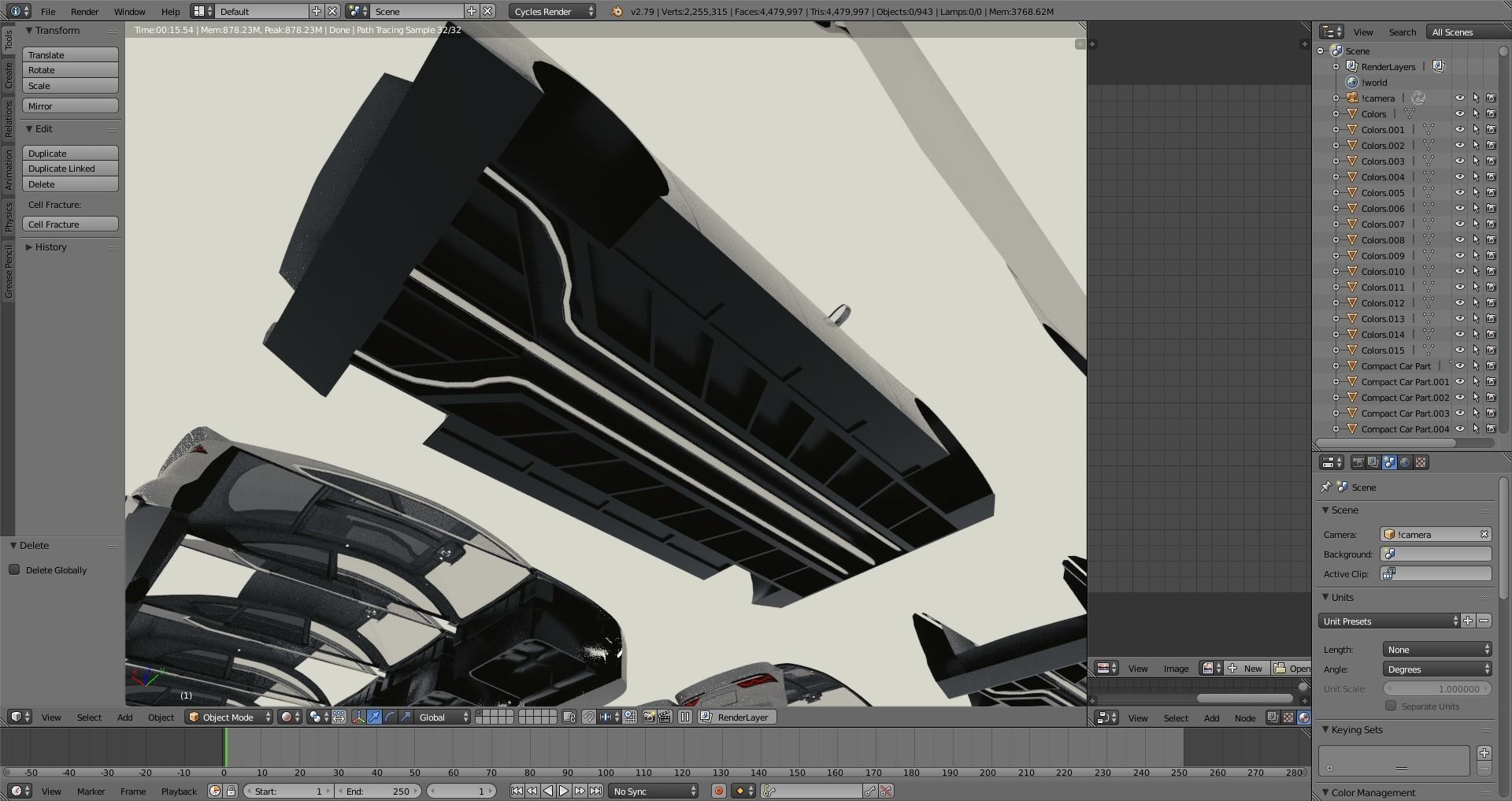Toggle selectability of Colors.003
This screenshot has height=801, width=1512.
[x=1476, y=161]
